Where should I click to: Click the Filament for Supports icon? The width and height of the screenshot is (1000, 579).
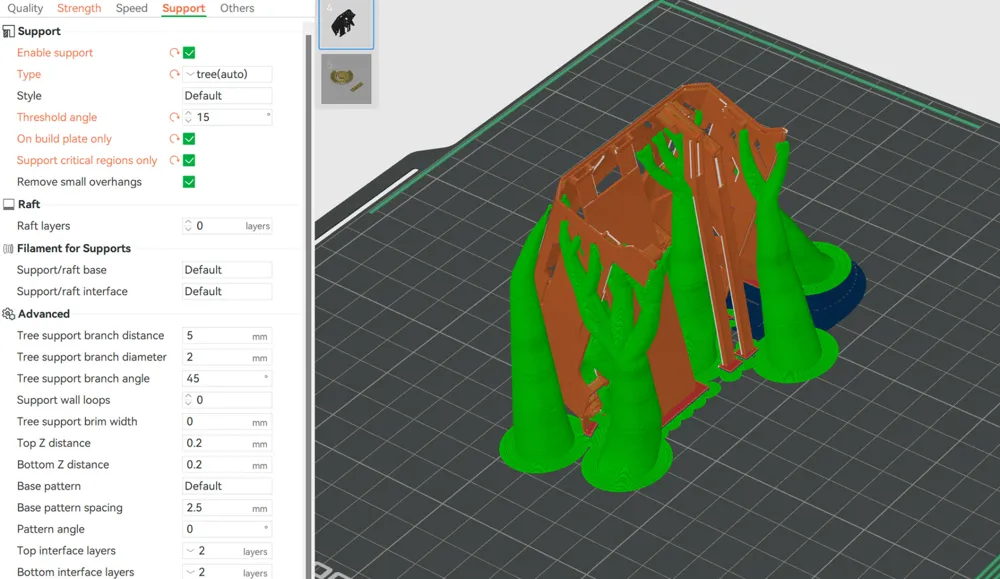pyautogui.click(x=8, y=249)
